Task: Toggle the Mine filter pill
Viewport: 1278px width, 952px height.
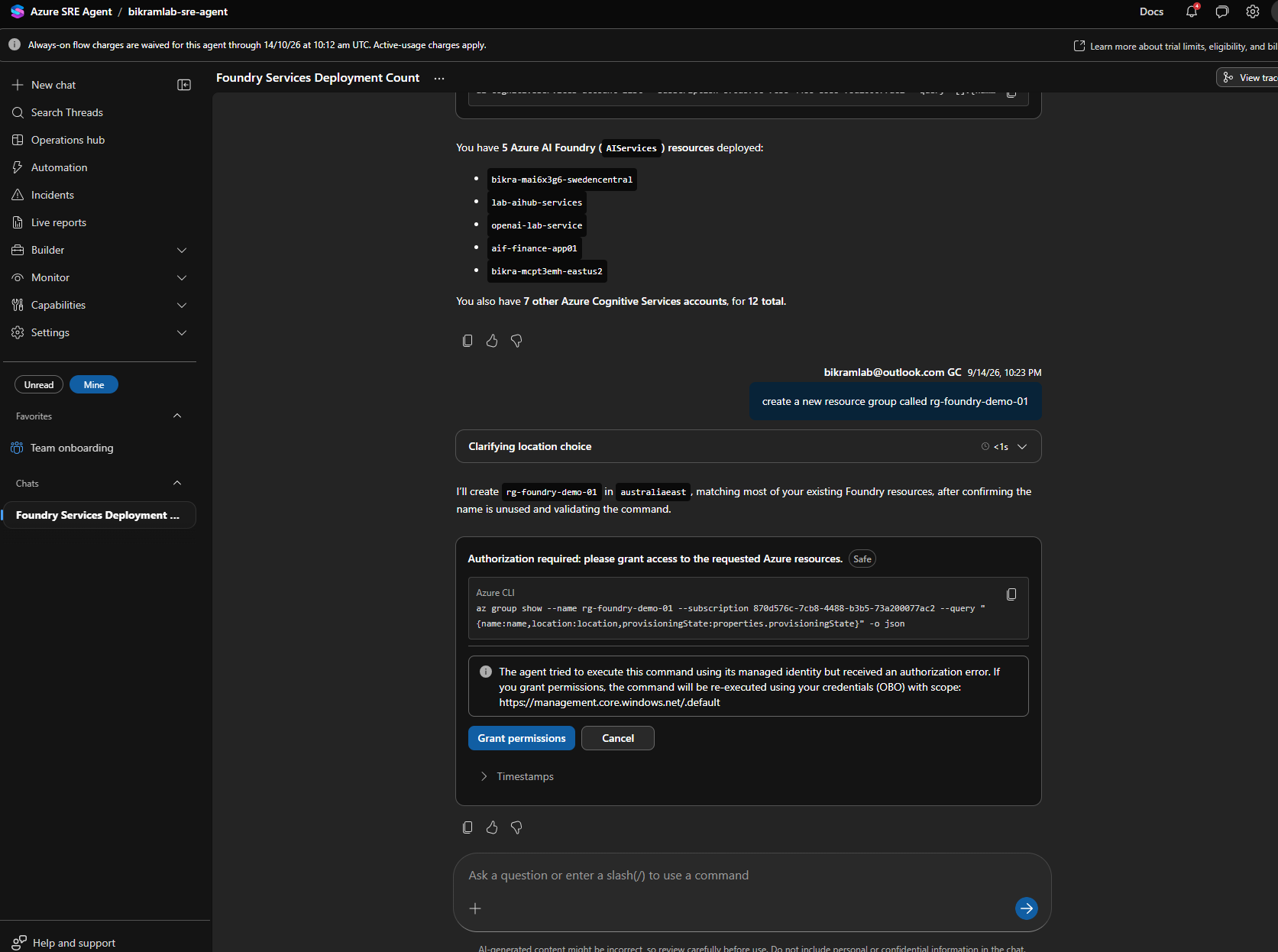Action: 94,385
